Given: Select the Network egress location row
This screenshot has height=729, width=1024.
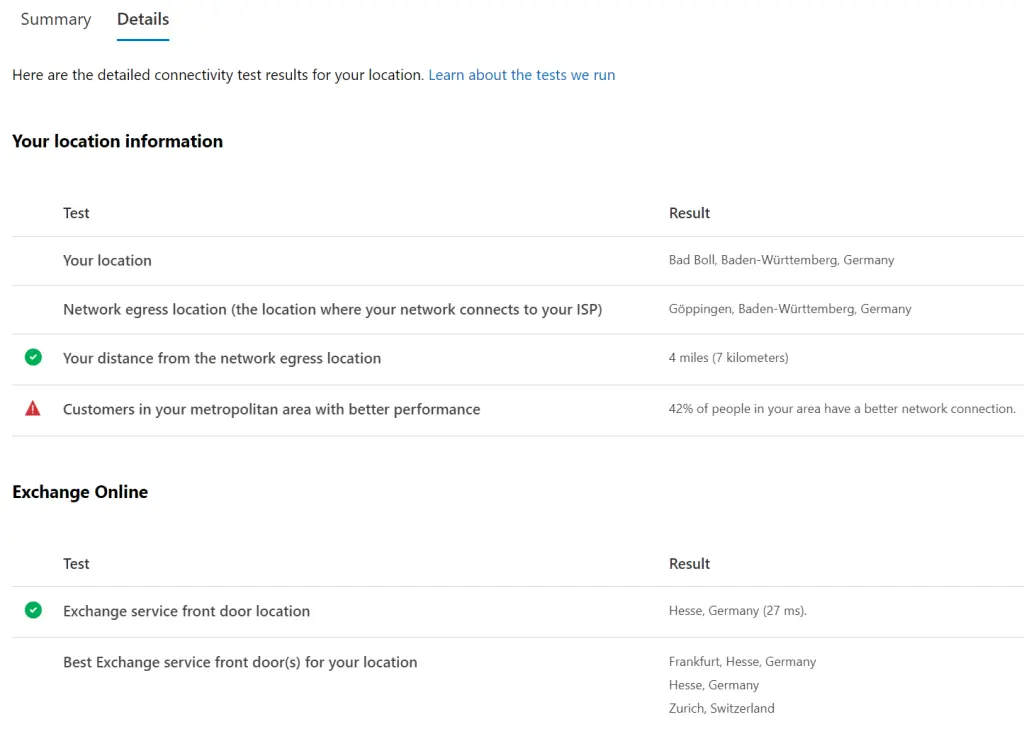Looking at the screenshot, I should [518, 310].
